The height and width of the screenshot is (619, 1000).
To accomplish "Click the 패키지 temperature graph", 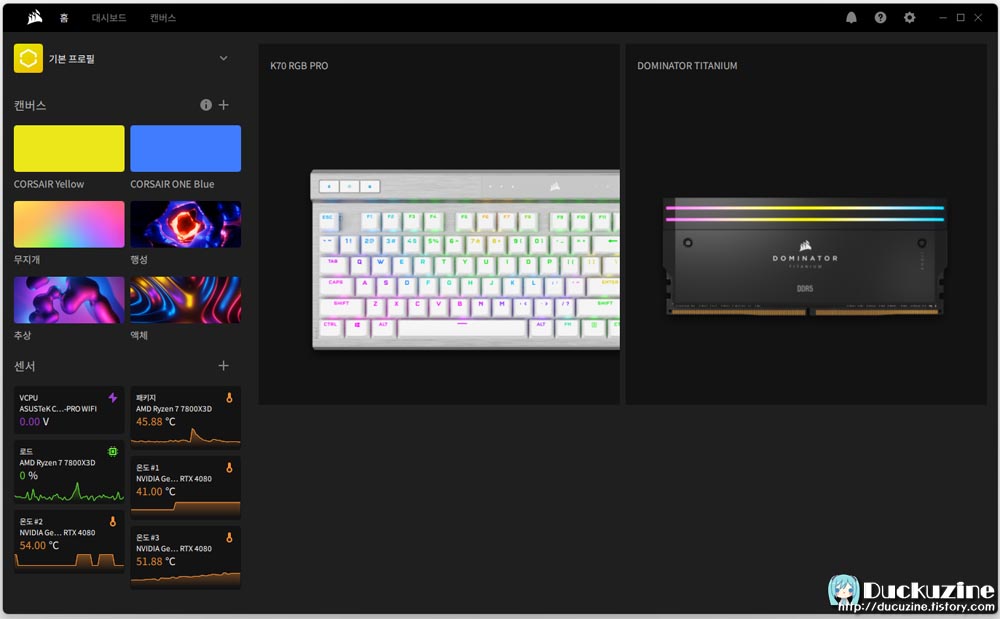I will click(186, 438).
